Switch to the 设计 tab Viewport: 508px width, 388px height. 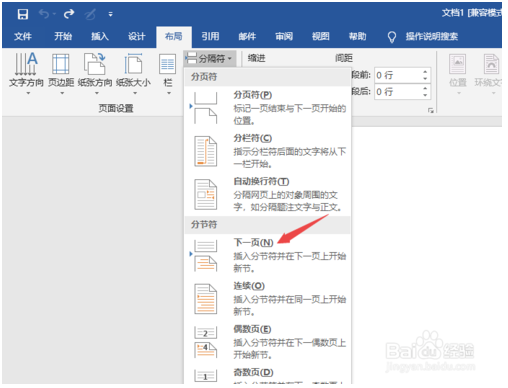(x=137, y=36)
